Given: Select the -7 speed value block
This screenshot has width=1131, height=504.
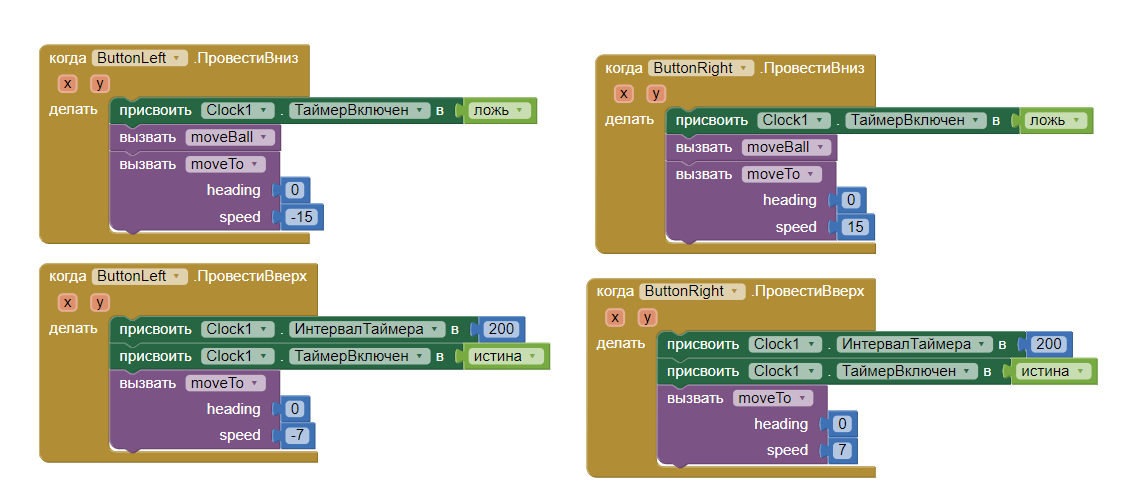Looking at the screenshot, I should (x=299, y=435).
